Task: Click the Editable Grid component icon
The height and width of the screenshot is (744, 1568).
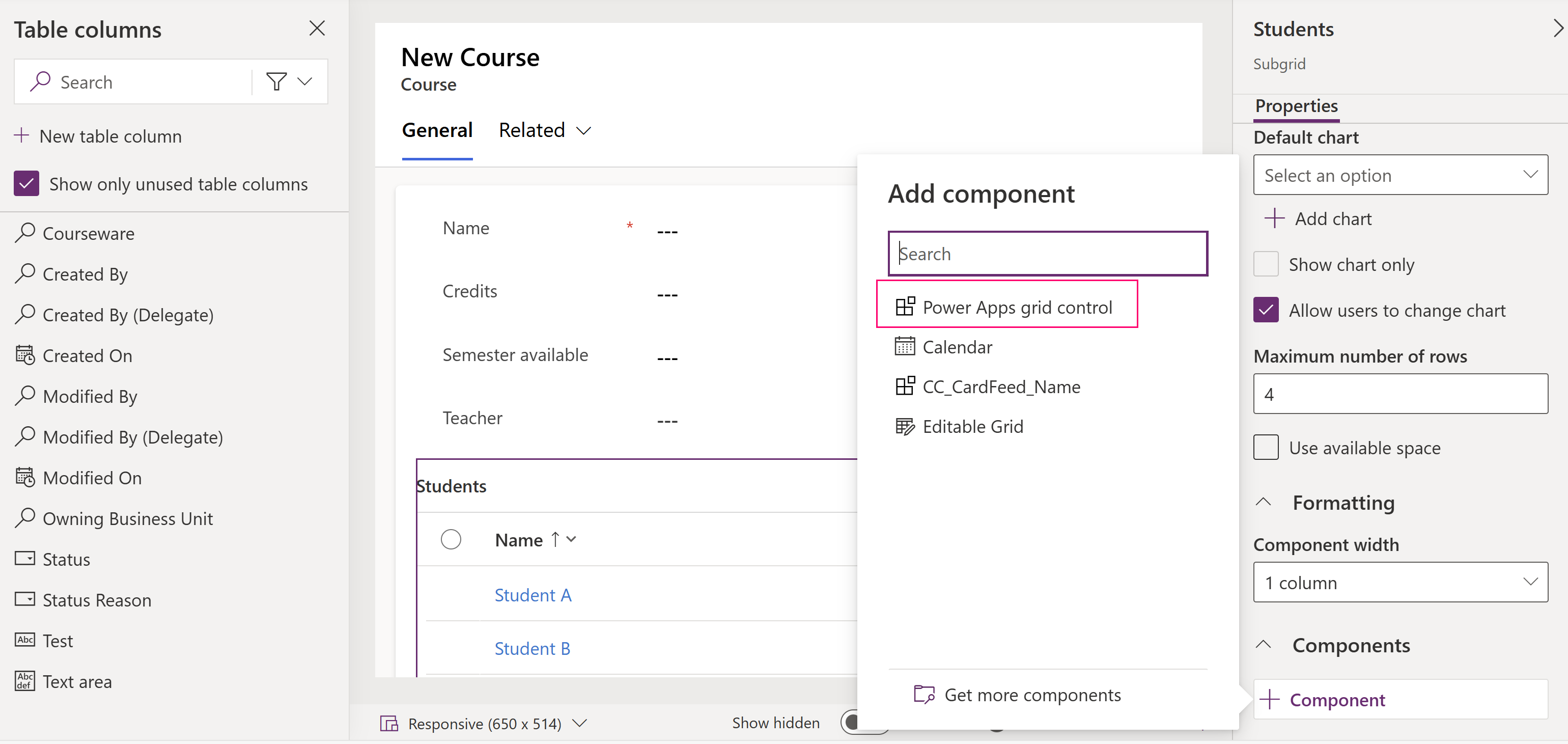Action: (x=905, y=426)
